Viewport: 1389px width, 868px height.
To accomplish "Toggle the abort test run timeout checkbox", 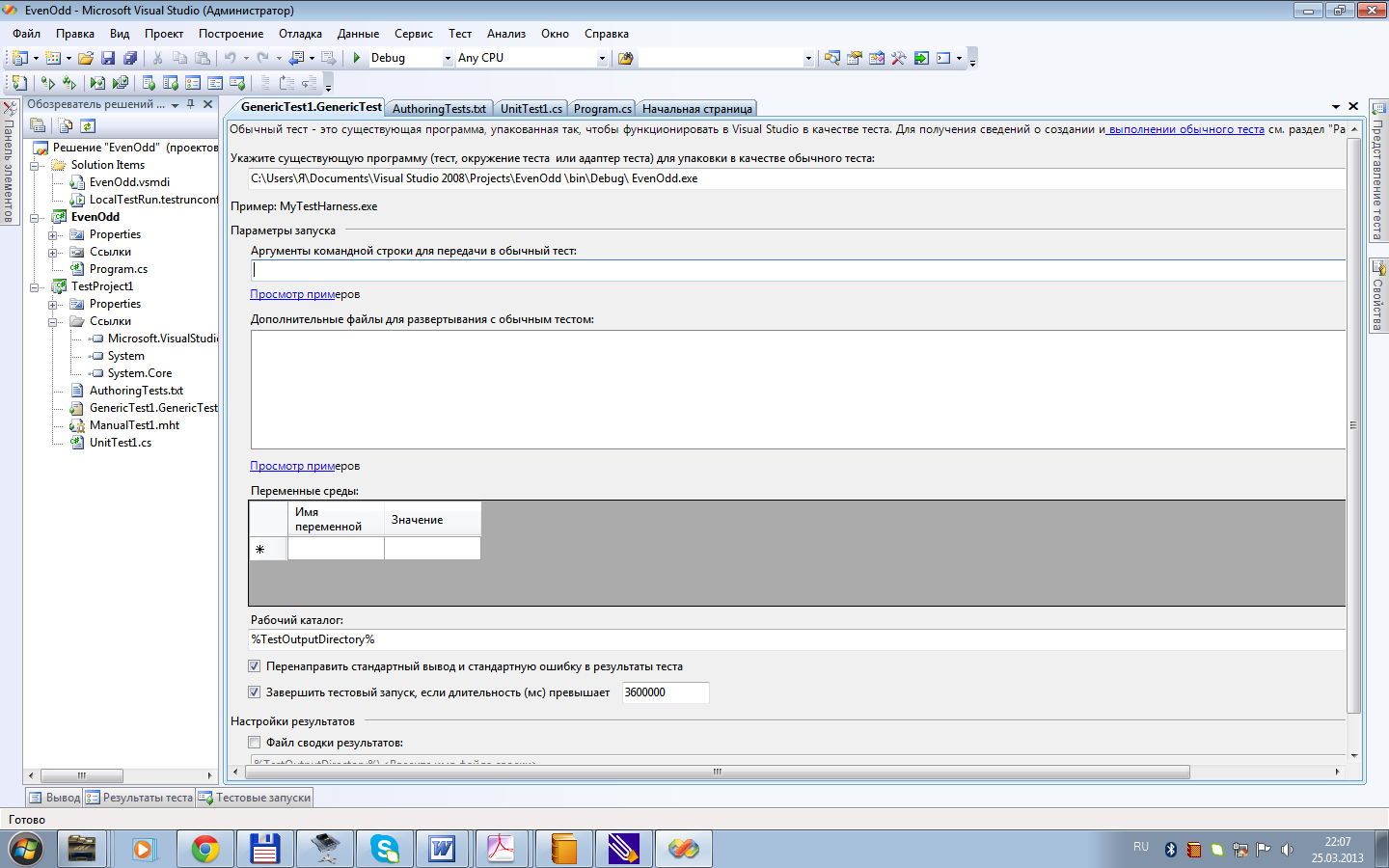I will (255, 692).
